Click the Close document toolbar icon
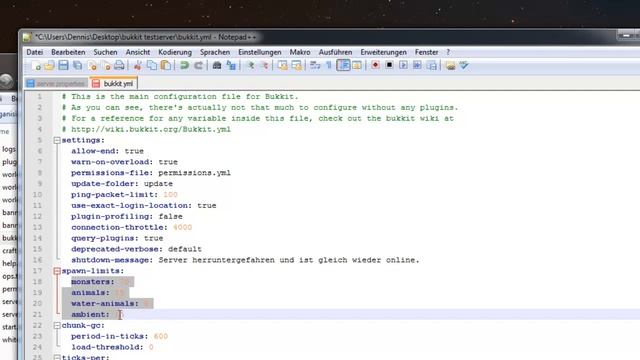The image size is (640, 360). (92, 65)
